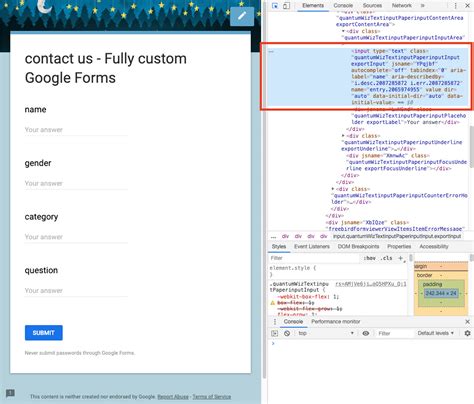Click the gender answer field
This screenshot has height=404, width=474.
pos(76,184)
